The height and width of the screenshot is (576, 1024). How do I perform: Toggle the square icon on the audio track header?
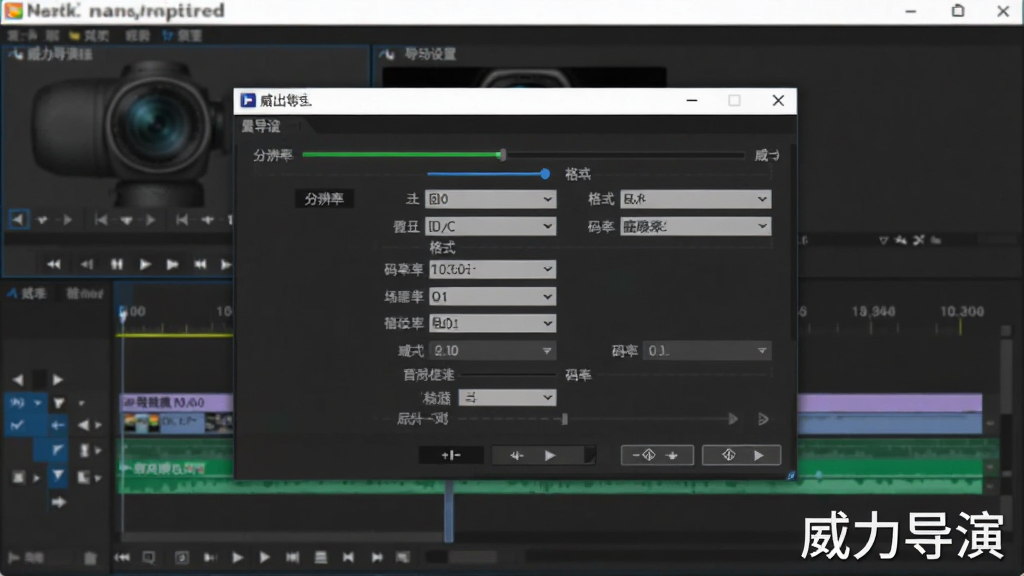[18, 477]
